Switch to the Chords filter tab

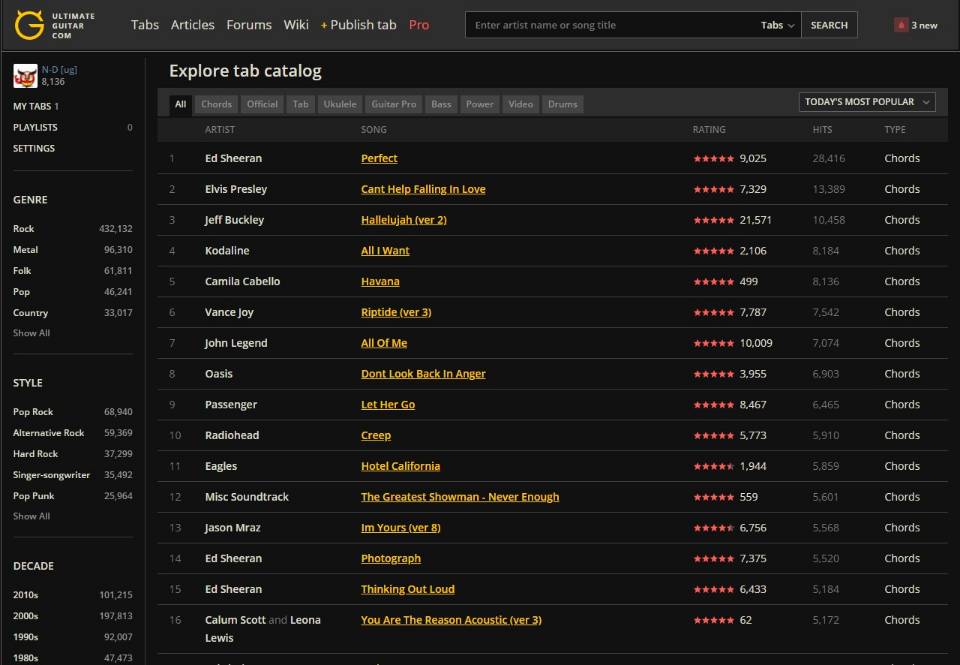tap(216, 103)
